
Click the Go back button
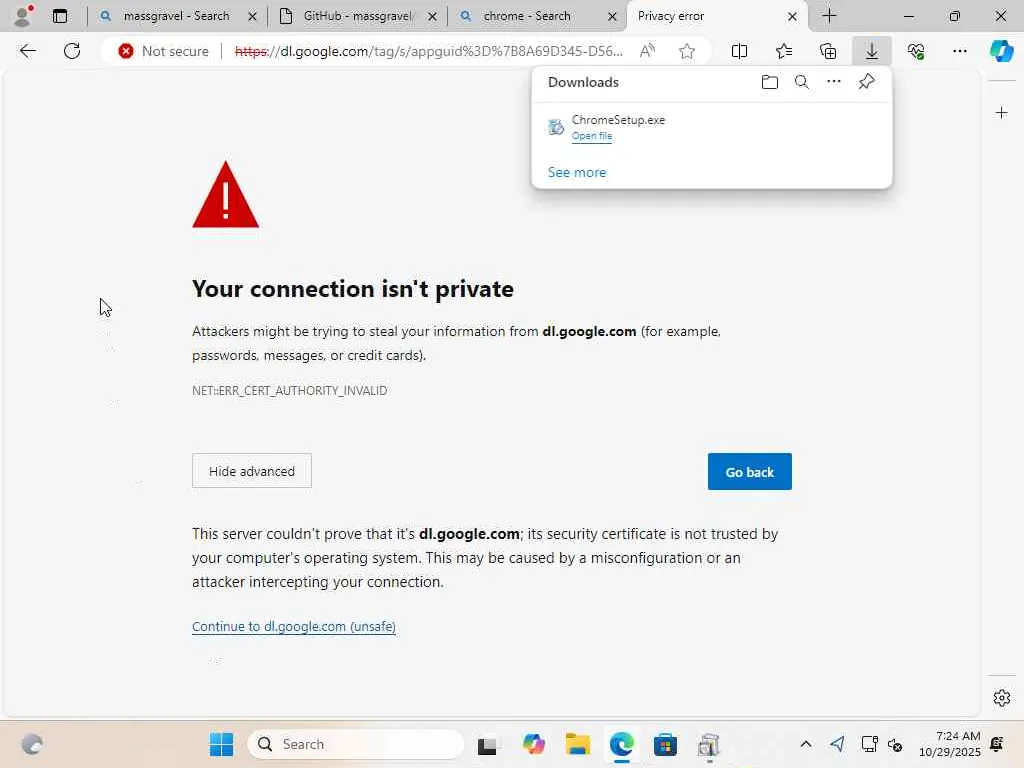[x=749, y=472]
